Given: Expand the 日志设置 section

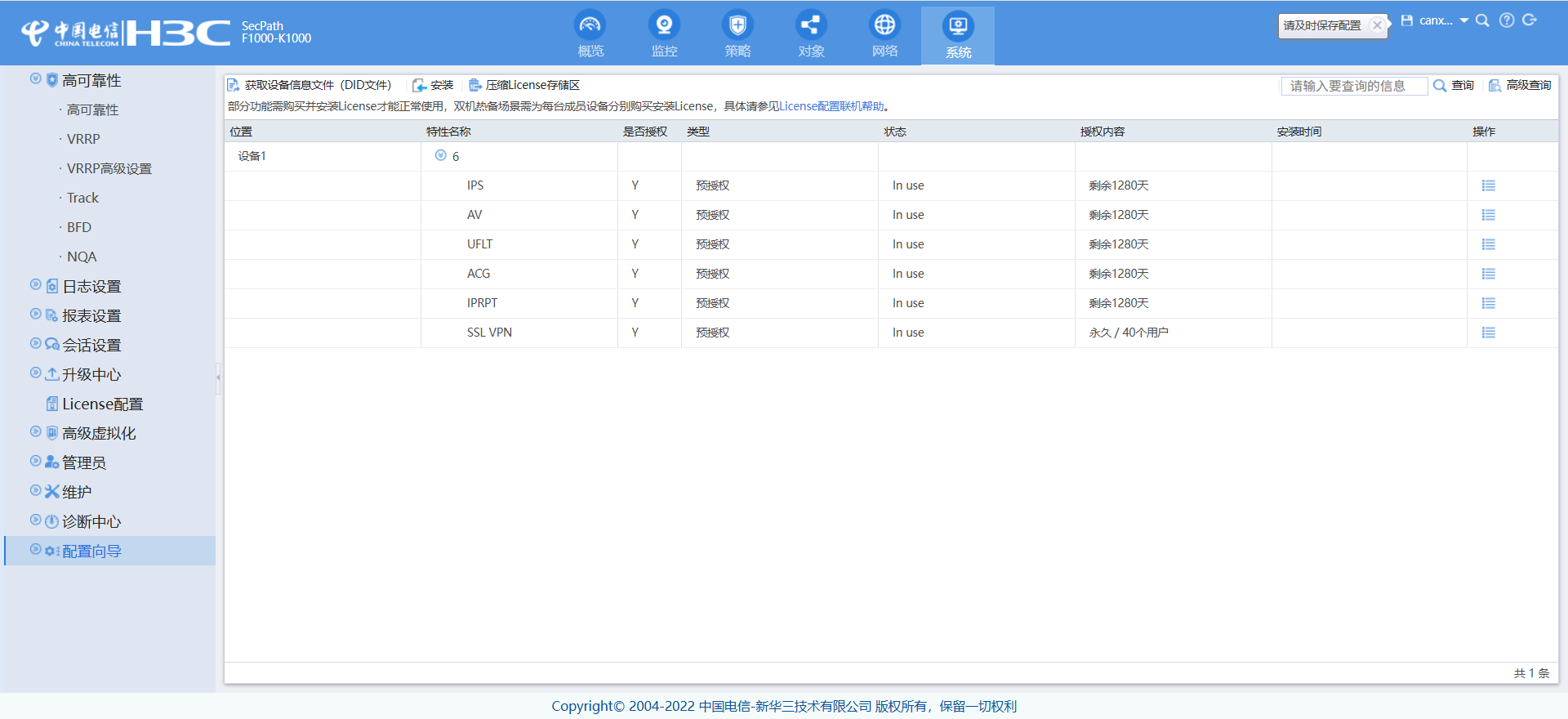Looking at the screenshot, I should click(36, 284).
